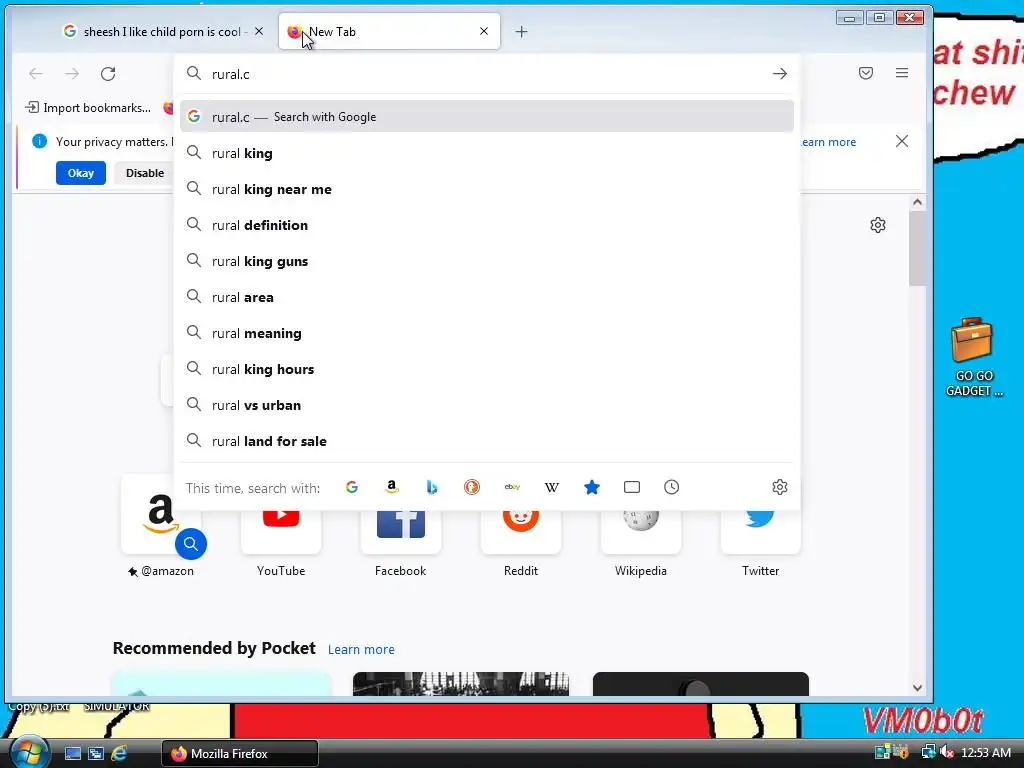
Task: Click the go arrow in the address bar
Action: [780, 74]
